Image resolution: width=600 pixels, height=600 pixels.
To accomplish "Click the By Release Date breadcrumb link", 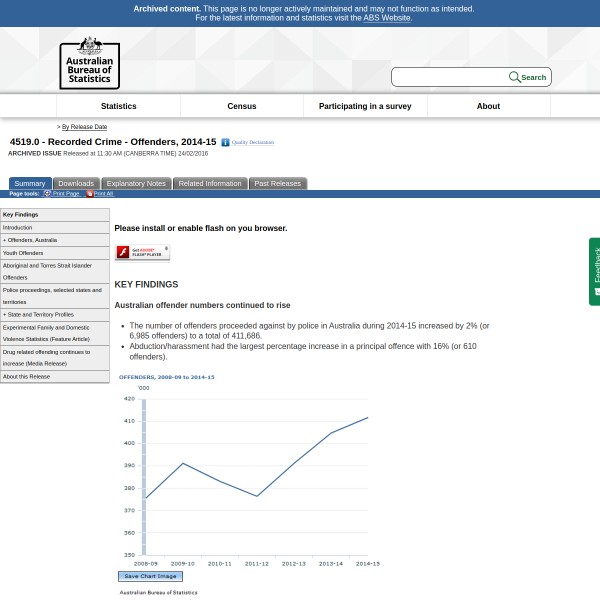I will point(84,127).
